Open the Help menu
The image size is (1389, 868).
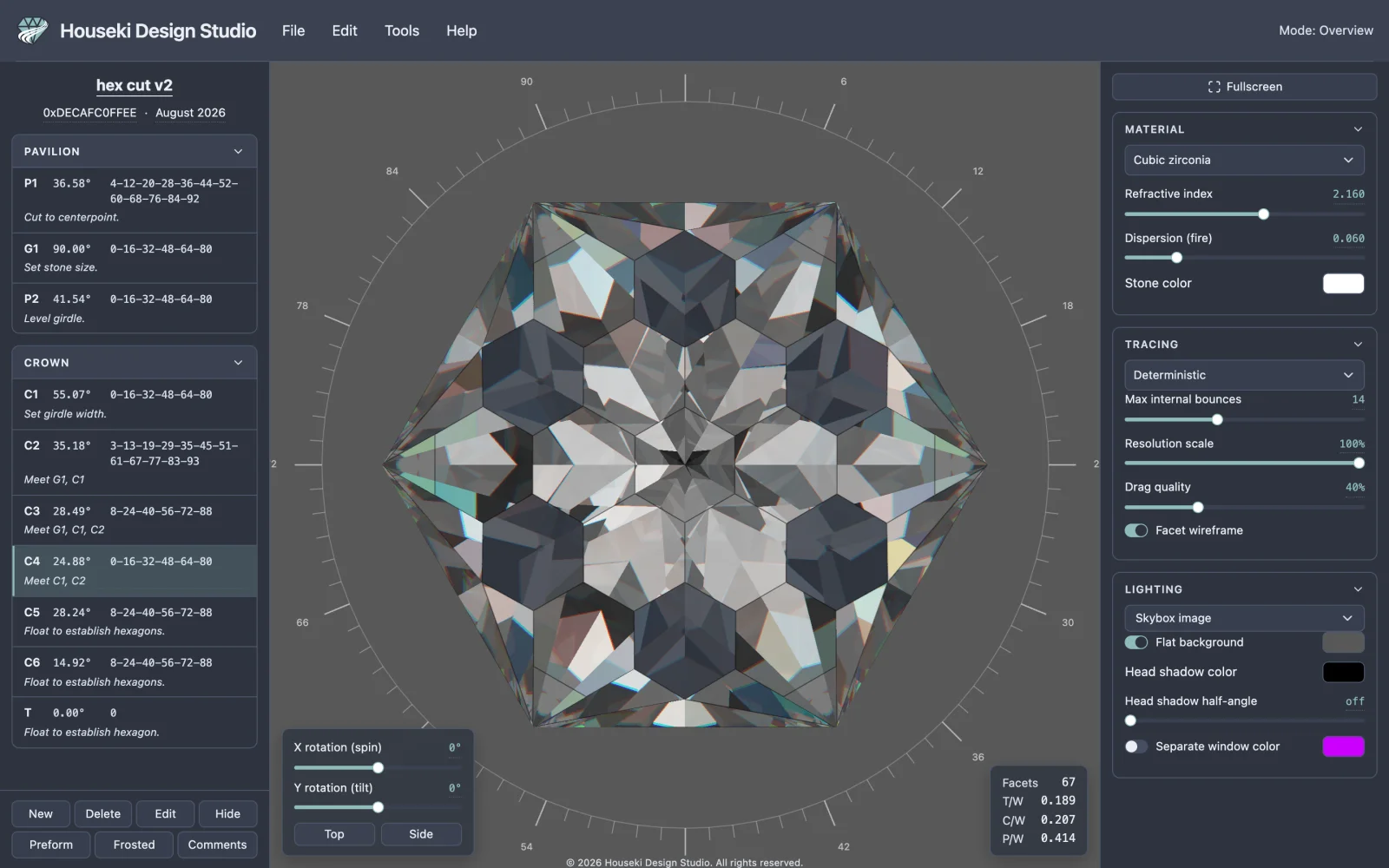point(461,30)
